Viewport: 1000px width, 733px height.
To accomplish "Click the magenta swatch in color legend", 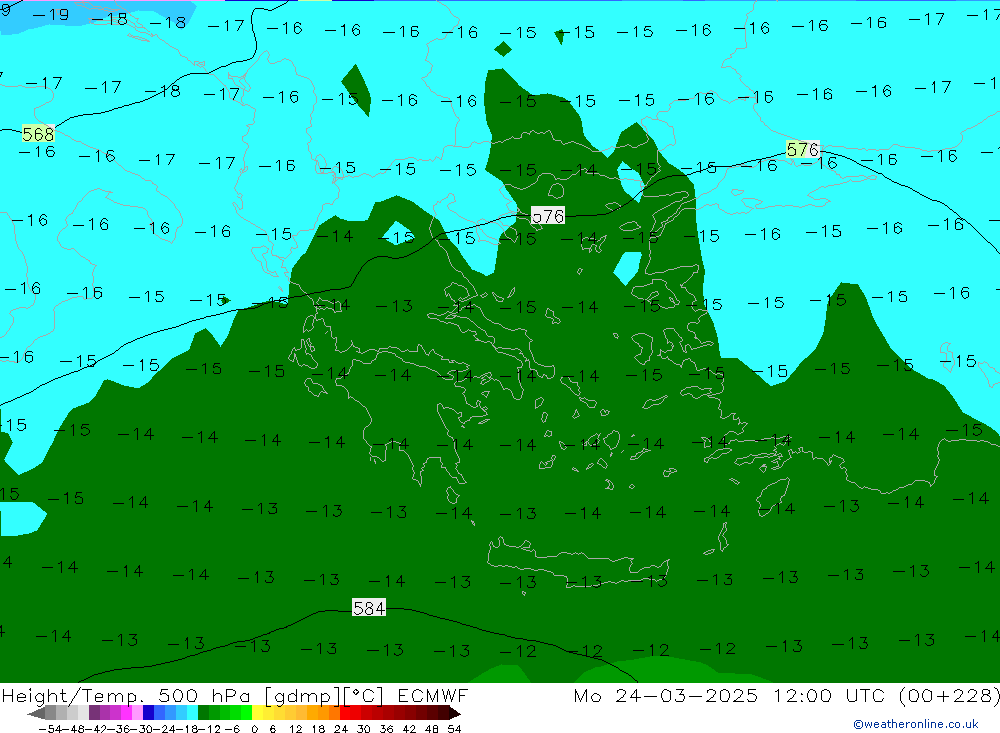I will [x=126, y=713].
